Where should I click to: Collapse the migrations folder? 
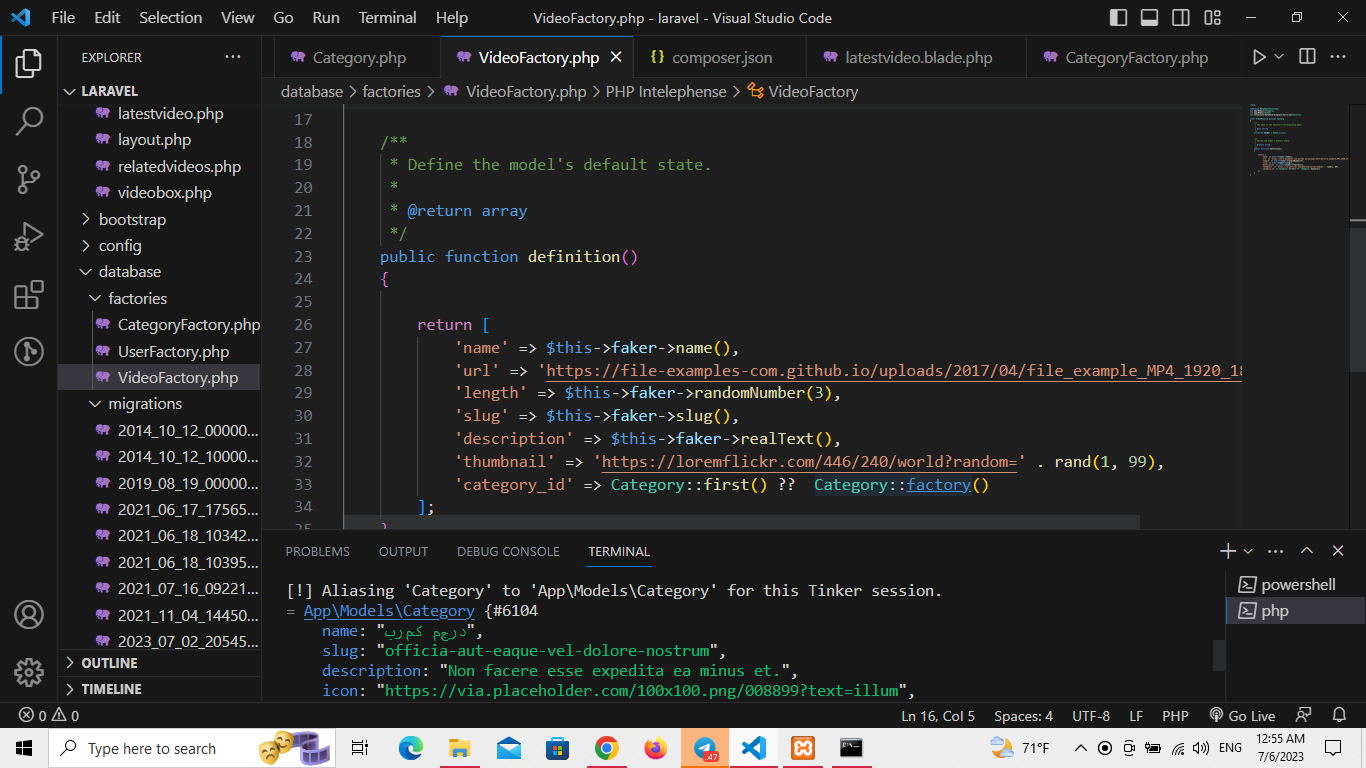point(160,404)
